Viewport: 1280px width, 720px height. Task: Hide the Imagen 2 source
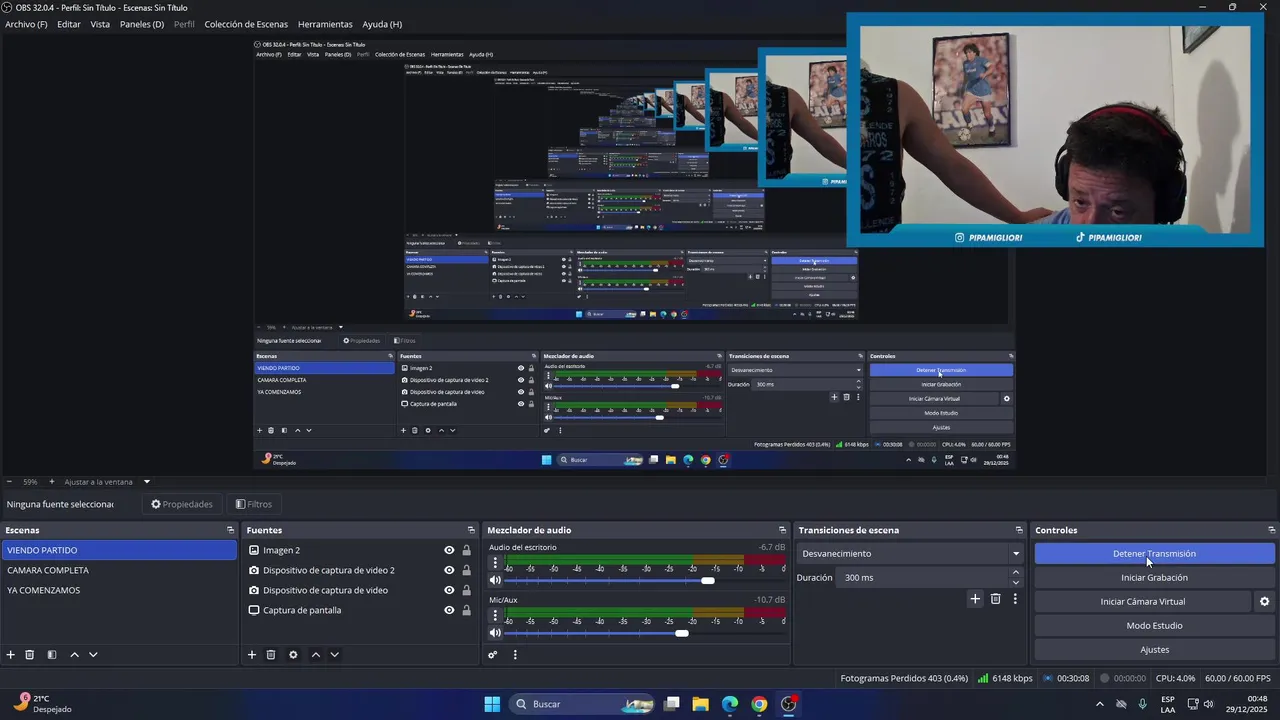(449, 550)
